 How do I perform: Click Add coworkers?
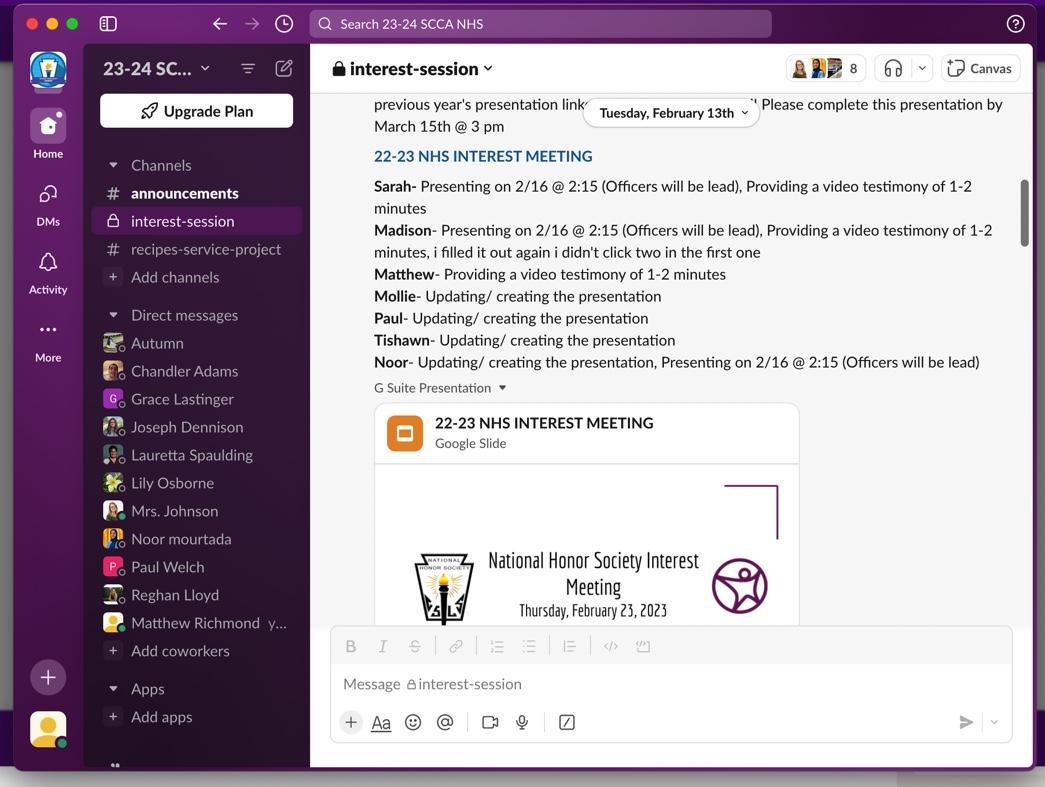click(x=197, y=651)
